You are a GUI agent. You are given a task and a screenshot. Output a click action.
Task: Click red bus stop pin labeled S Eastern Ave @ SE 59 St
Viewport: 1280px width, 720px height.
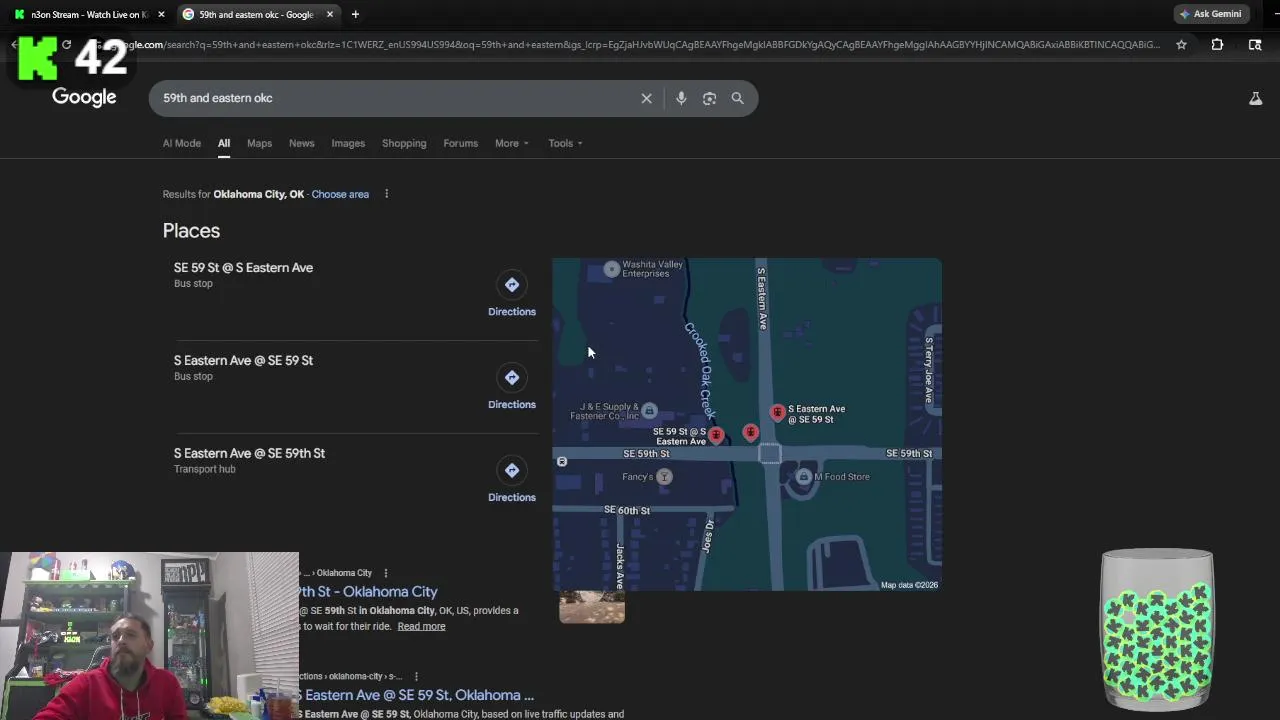click(x=778, y=412)
